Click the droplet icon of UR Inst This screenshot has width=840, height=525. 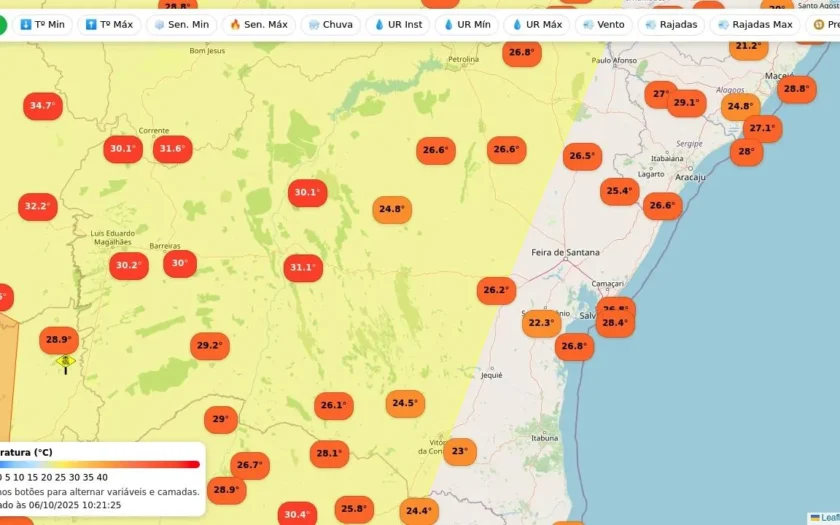click(379, 25)
